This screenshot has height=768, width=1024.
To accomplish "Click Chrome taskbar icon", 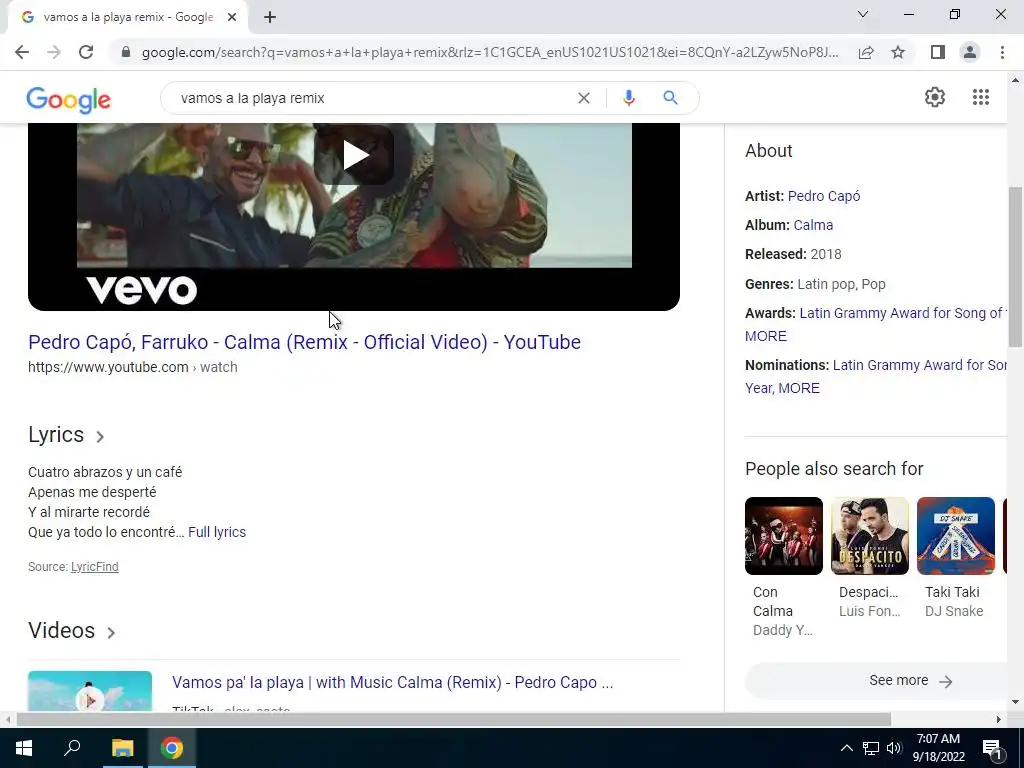I will (x=172, y=748).
